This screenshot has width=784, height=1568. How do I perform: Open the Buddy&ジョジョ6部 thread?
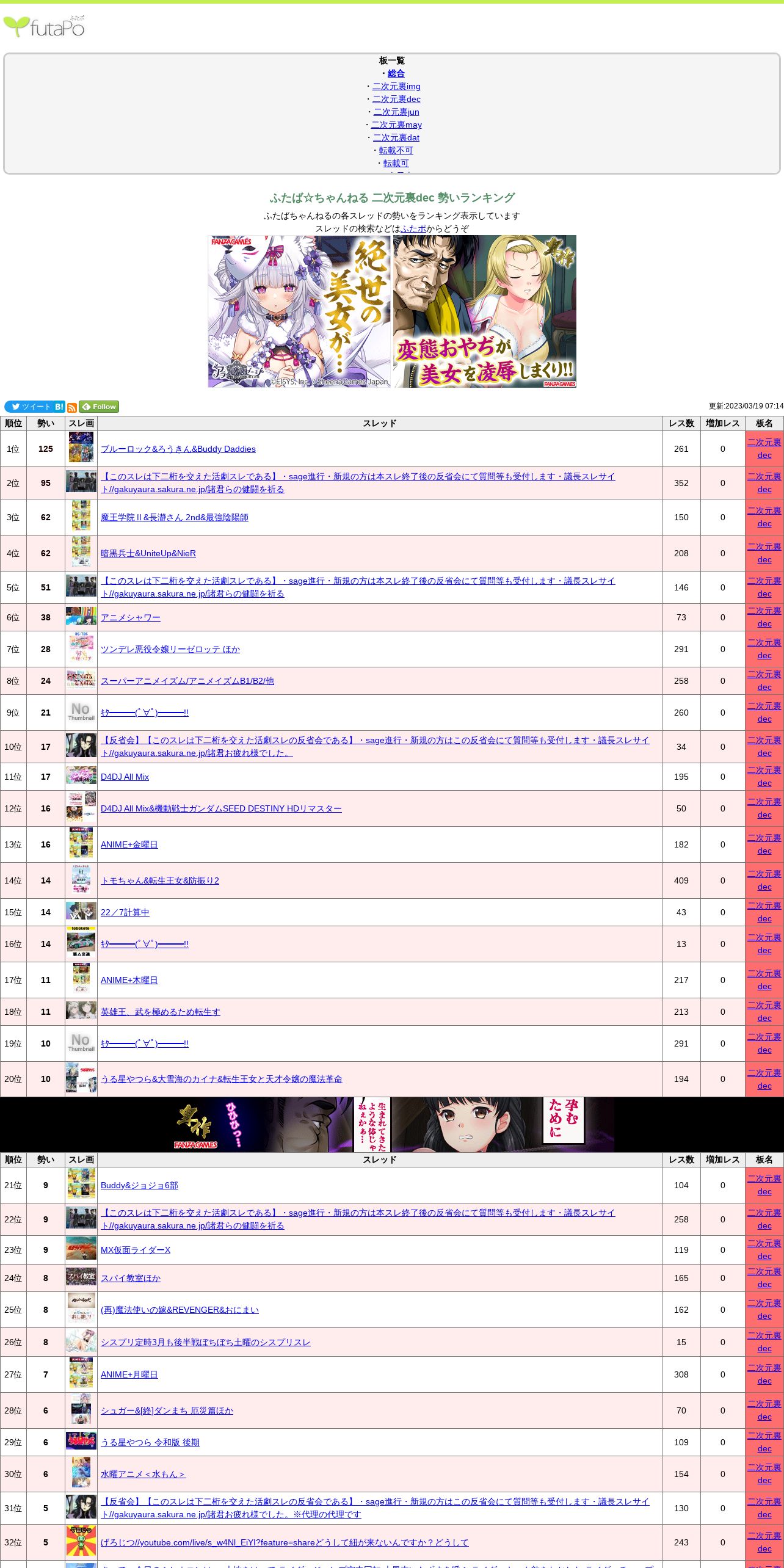[139, 1185]
